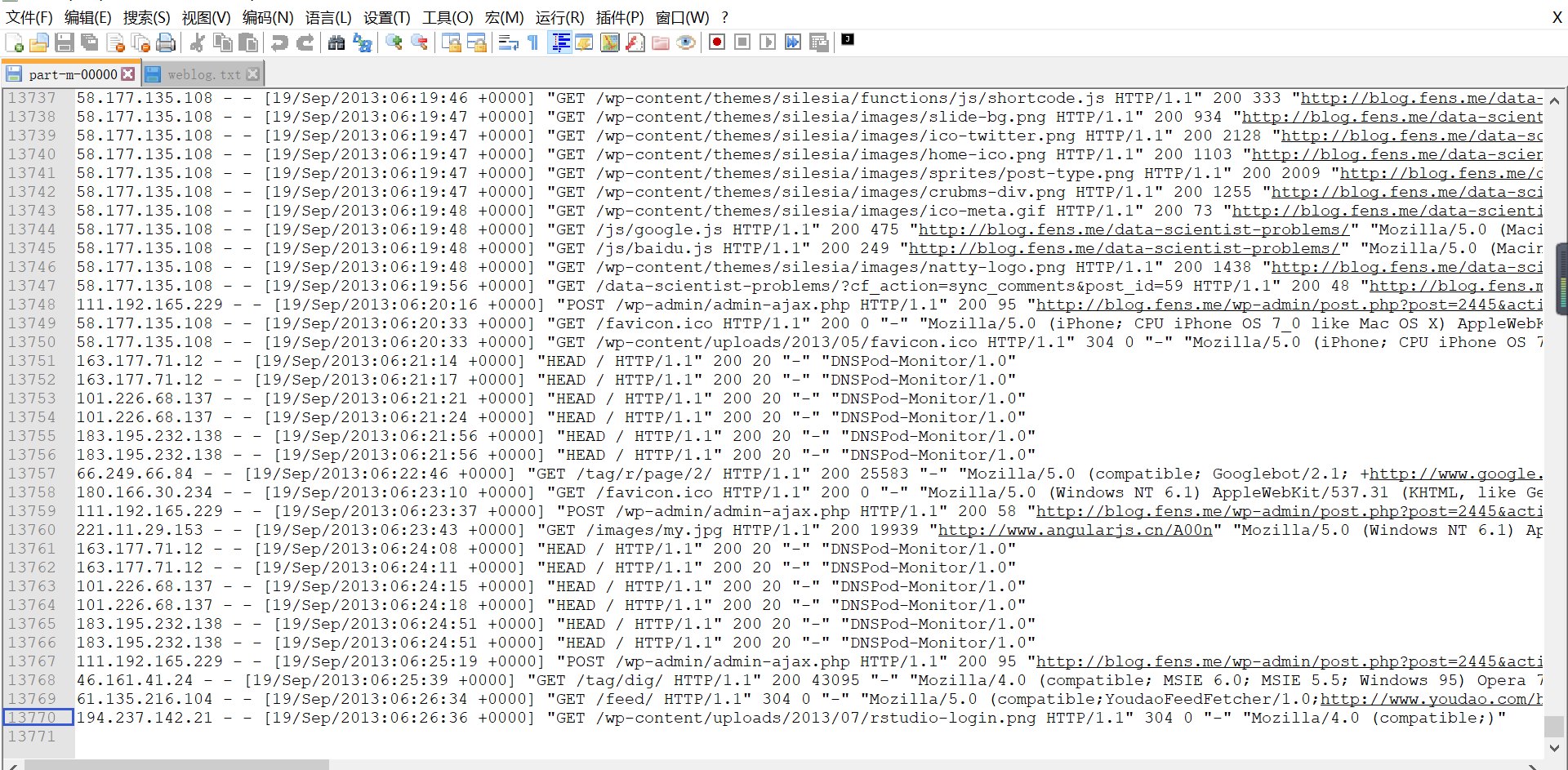Switch to the weblog.txt tab

coord(203,74)
